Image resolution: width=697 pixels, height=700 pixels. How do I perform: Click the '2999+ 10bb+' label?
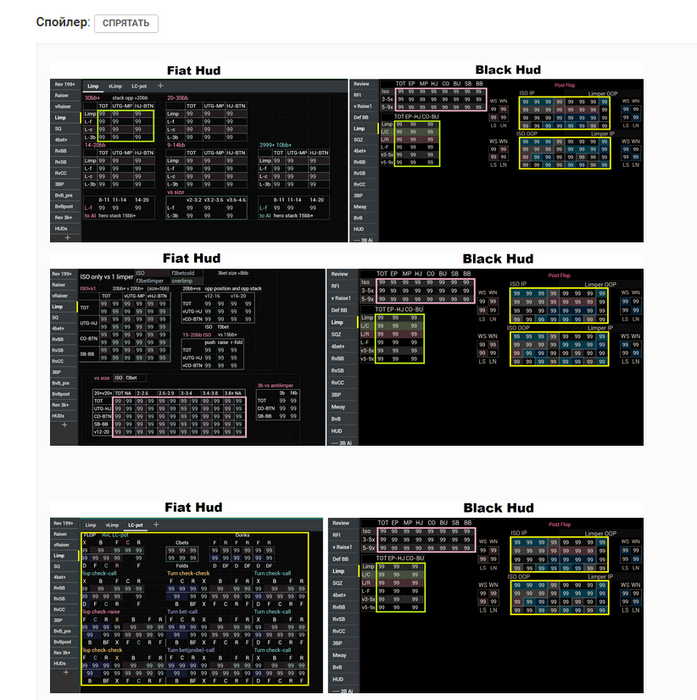click(x=275, y=145)
